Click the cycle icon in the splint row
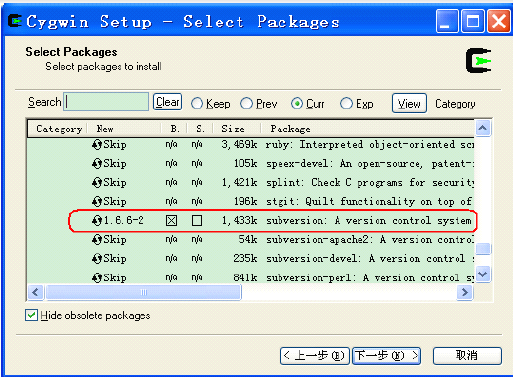513x377 pixels. (x=97, y=183)
